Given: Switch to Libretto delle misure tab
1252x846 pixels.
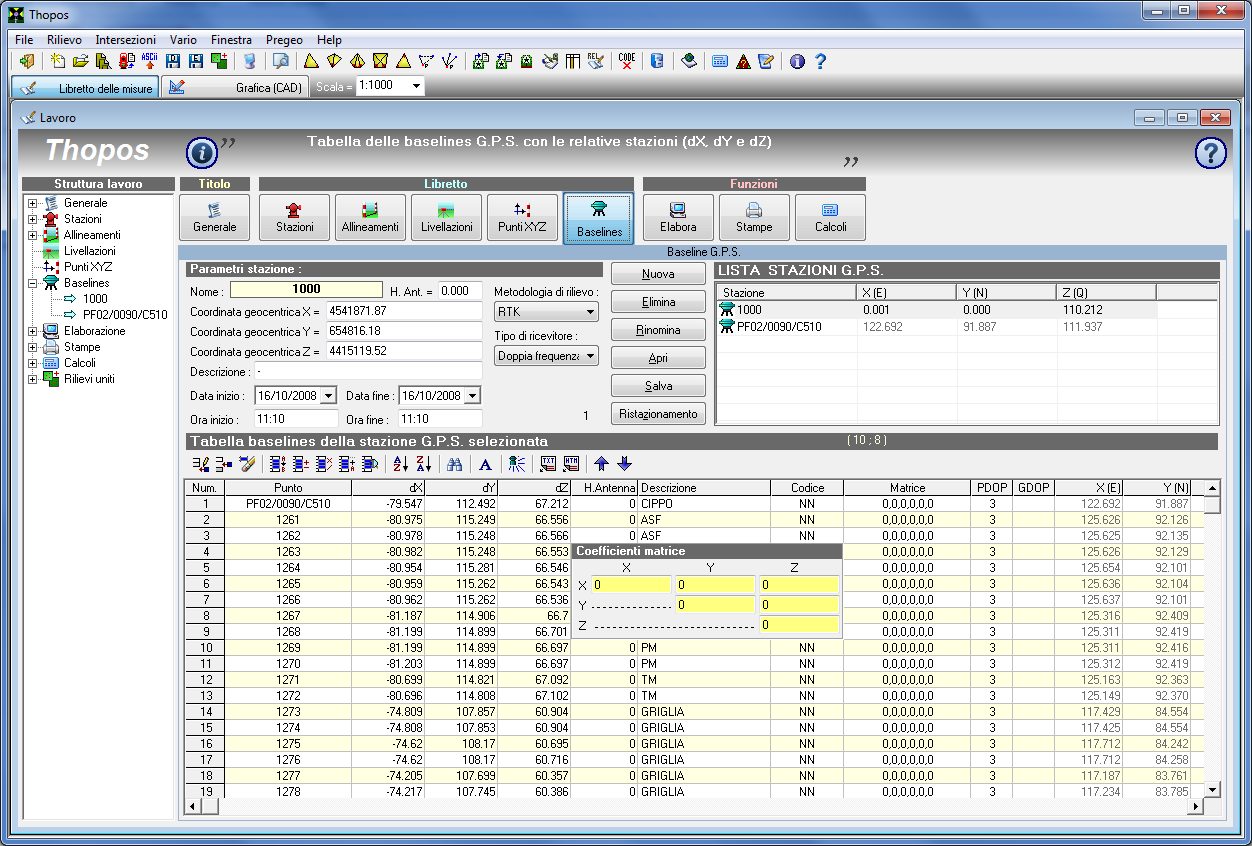Looking at the screenshot, I should pos(85,88).
